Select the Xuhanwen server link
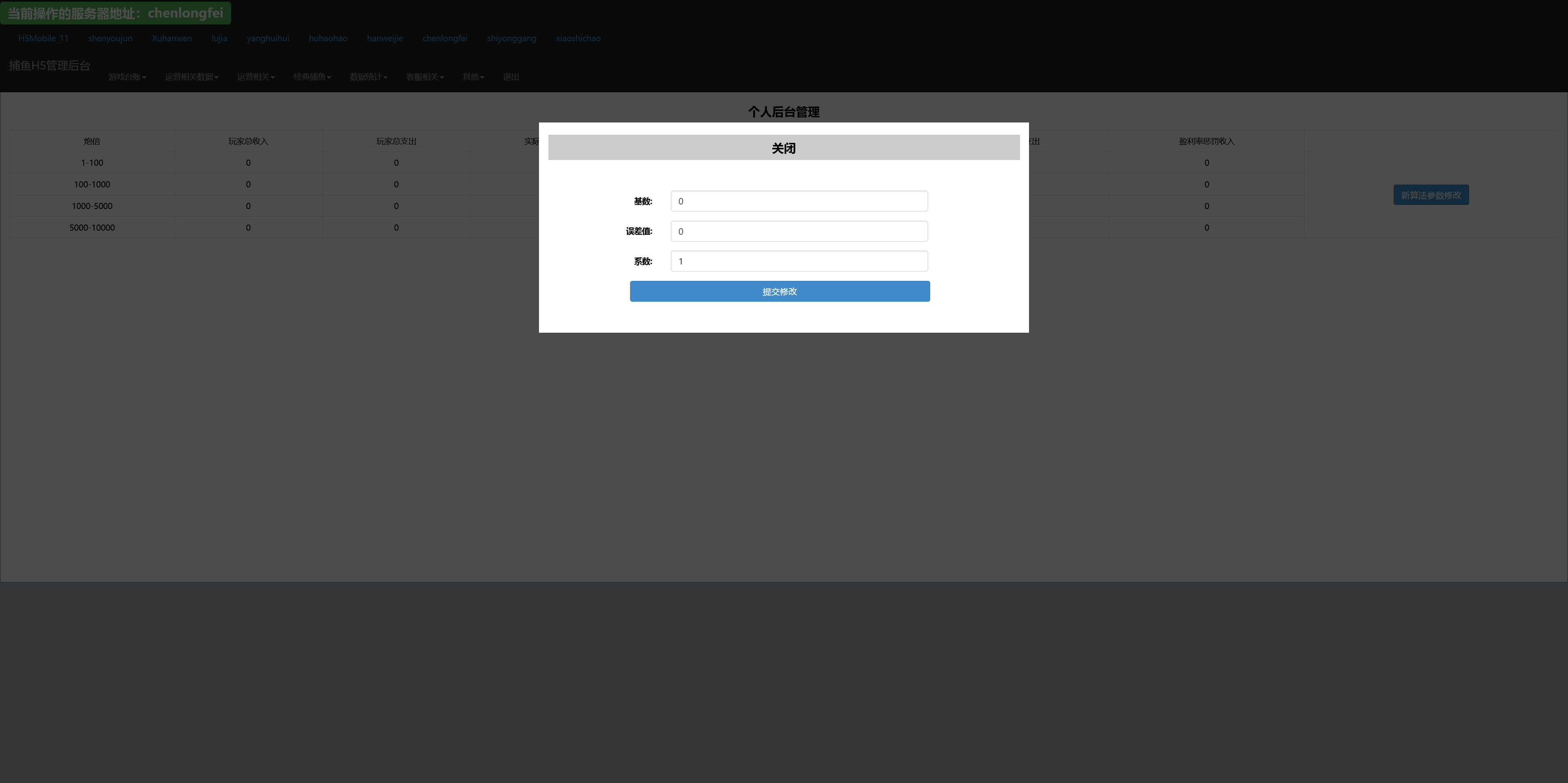 [171, 38]
